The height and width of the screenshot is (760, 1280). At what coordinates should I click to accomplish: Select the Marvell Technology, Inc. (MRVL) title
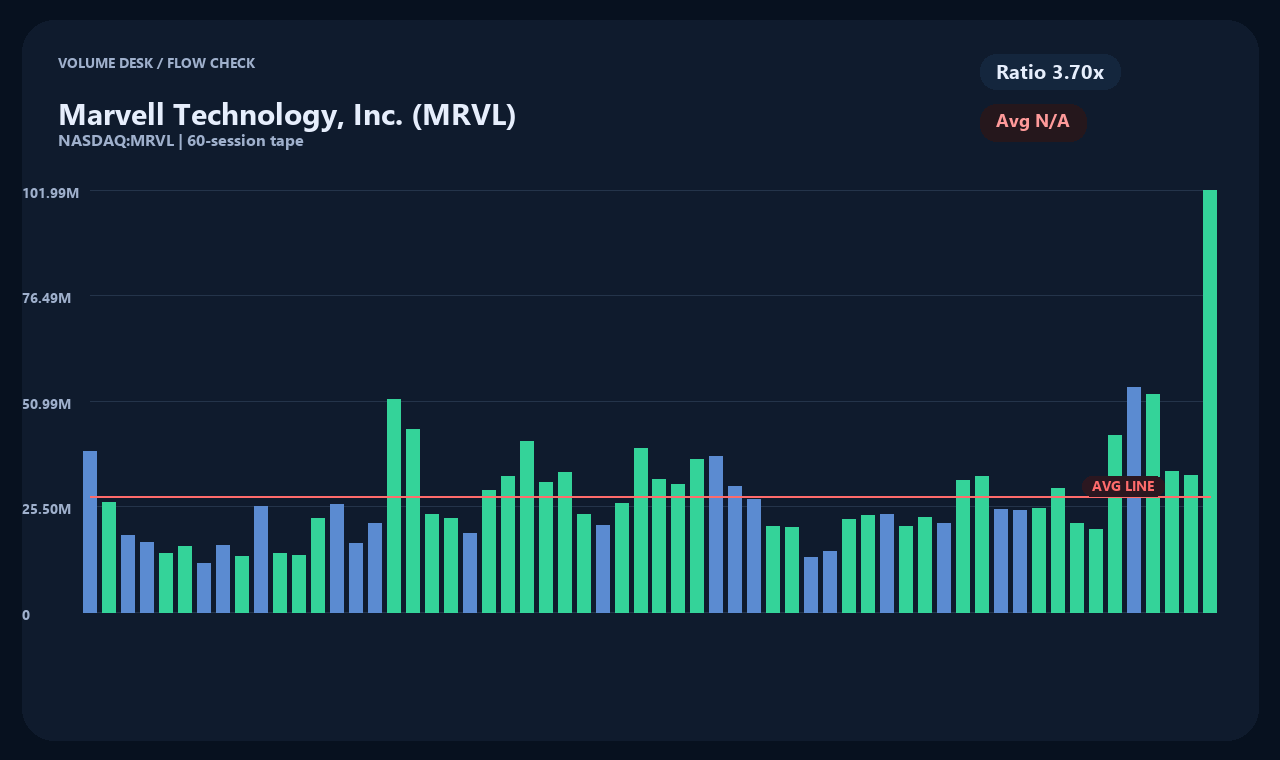click(287, 115)
